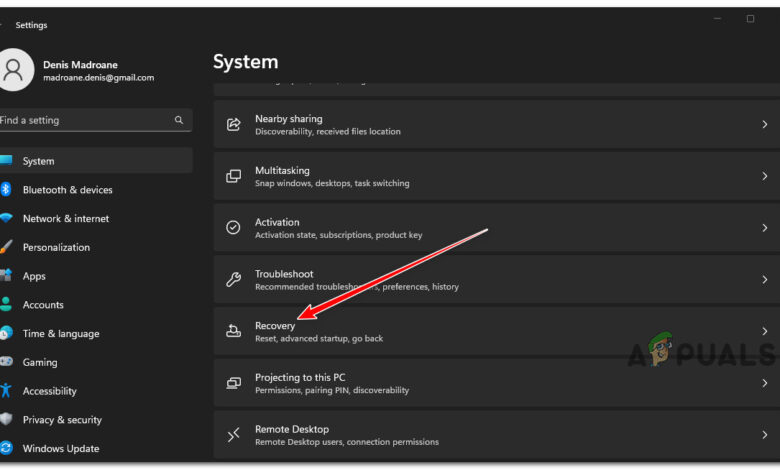Click the madroane.denis@gmail.com email text

click(98, 78)
